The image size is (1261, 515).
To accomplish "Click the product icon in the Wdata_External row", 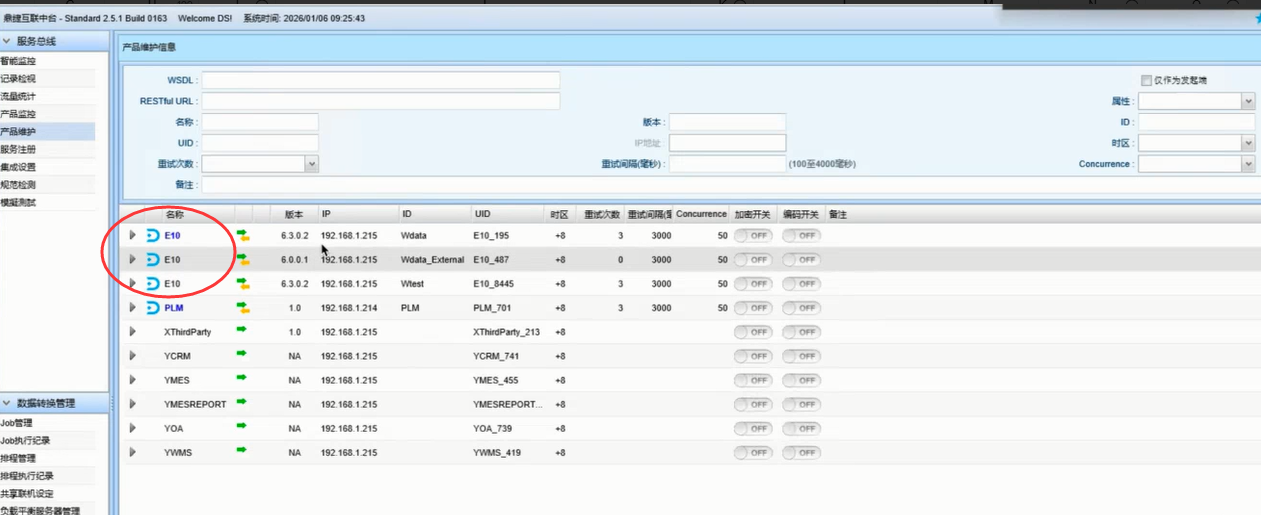I will (153, 259).
